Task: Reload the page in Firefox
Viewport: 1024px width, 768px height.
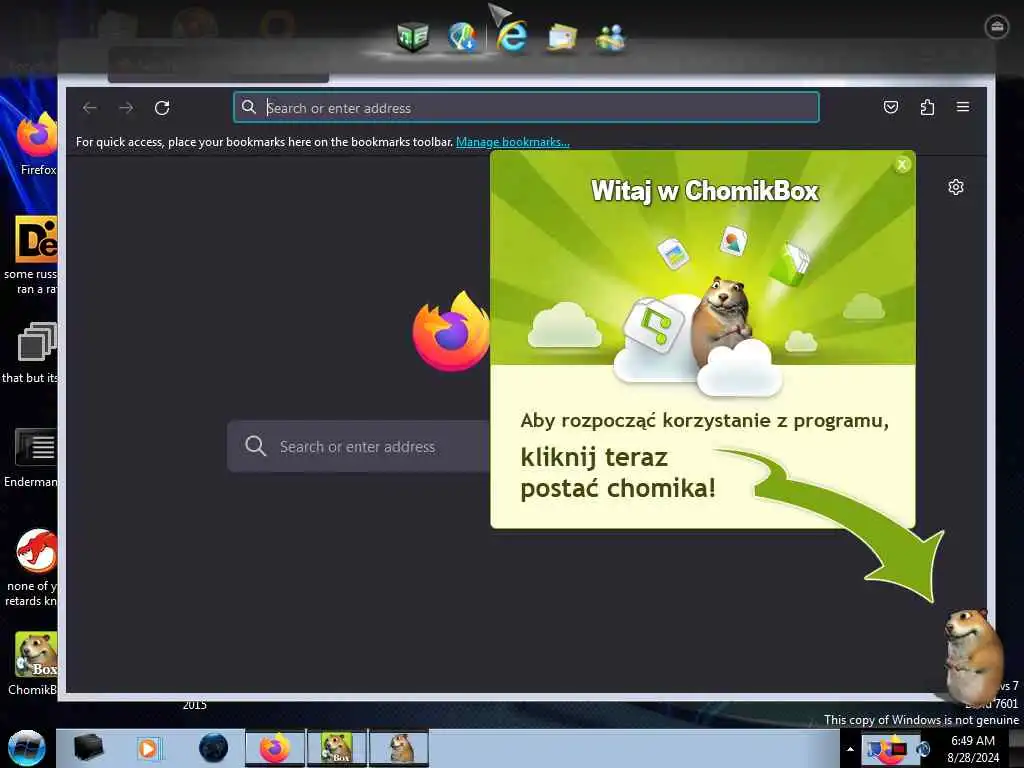Action: pyautogui.click(x=162, y=108)
